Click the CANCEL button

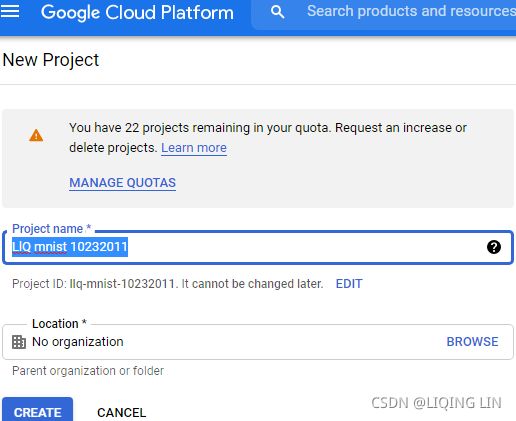[121, 413]
